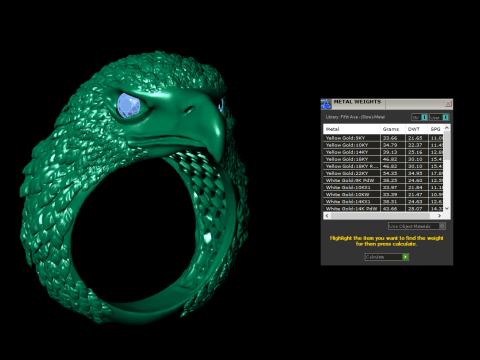
Task: Click the horizontal scroll left arrow
Action: 327,216
